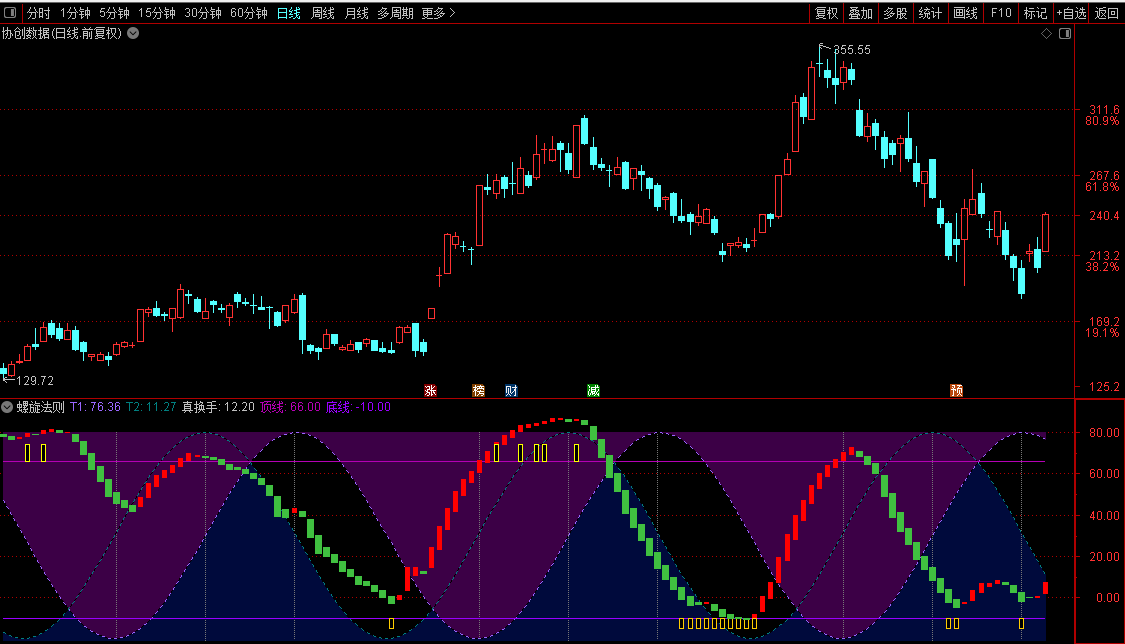Click the 标记 mark button

pos(1035,13)
